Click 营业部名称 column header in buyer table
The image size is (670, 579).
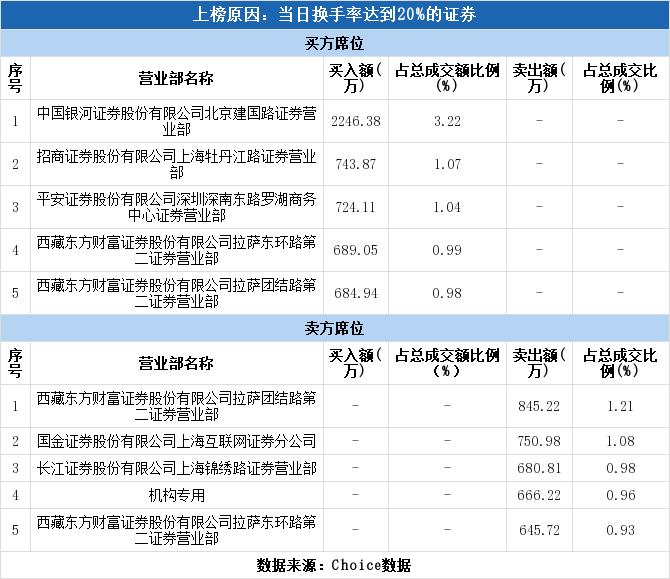176,78
